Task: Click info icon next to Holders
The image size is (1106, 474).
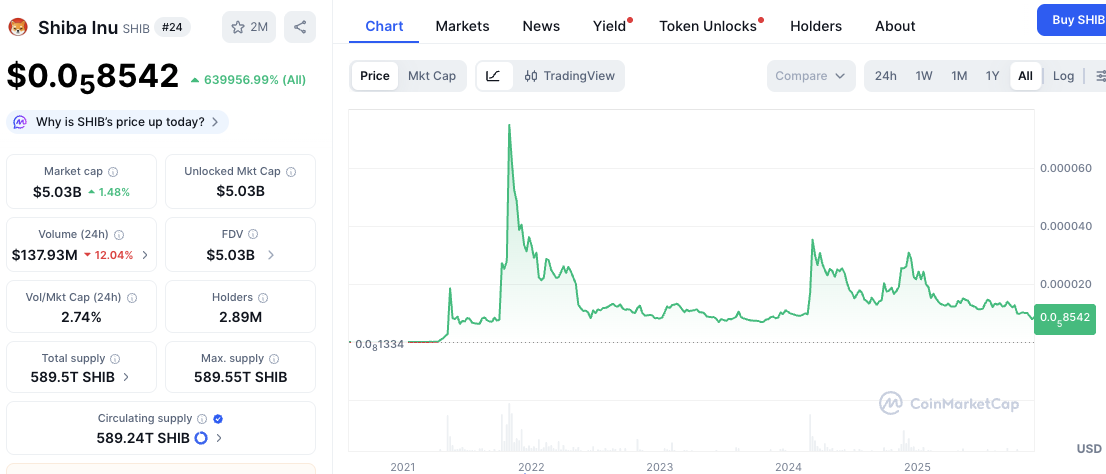Action: (263, 297)
